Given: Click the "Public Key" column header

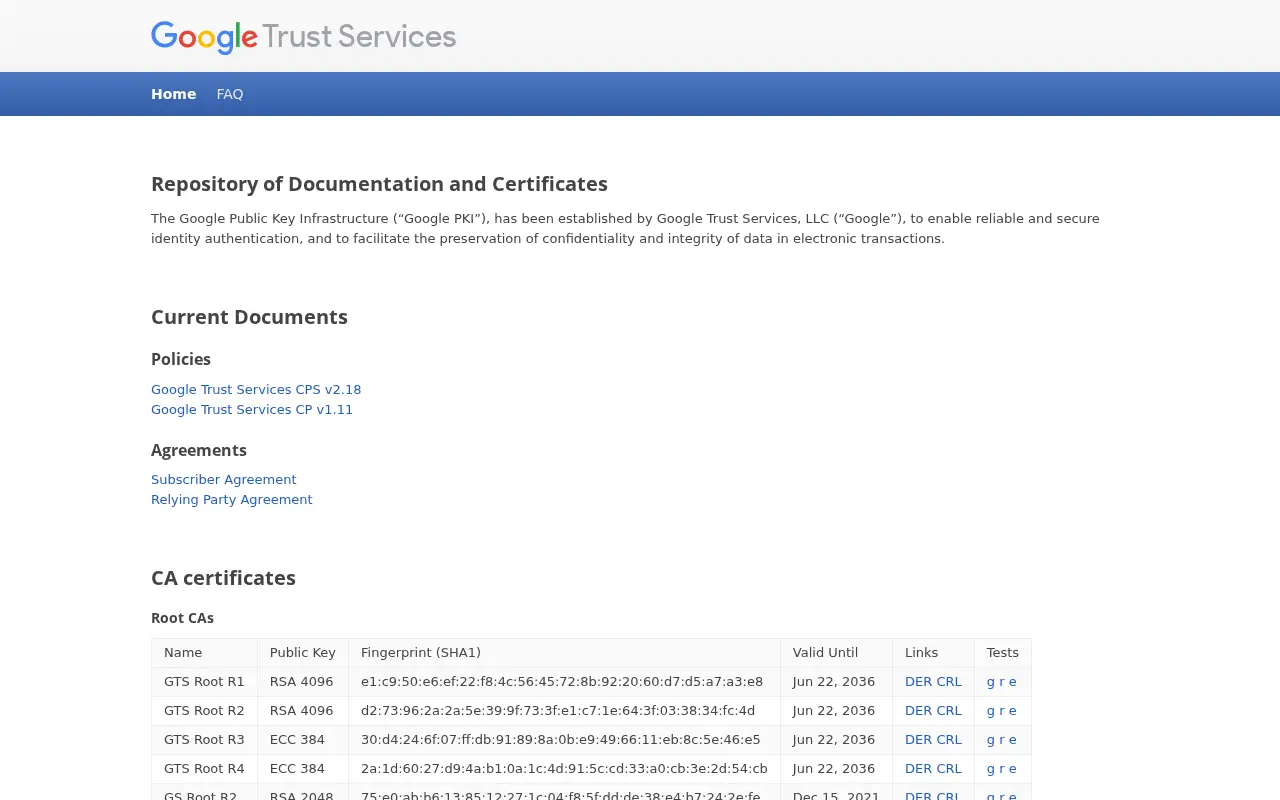Looking at the screenshot, I should (303, 653).
